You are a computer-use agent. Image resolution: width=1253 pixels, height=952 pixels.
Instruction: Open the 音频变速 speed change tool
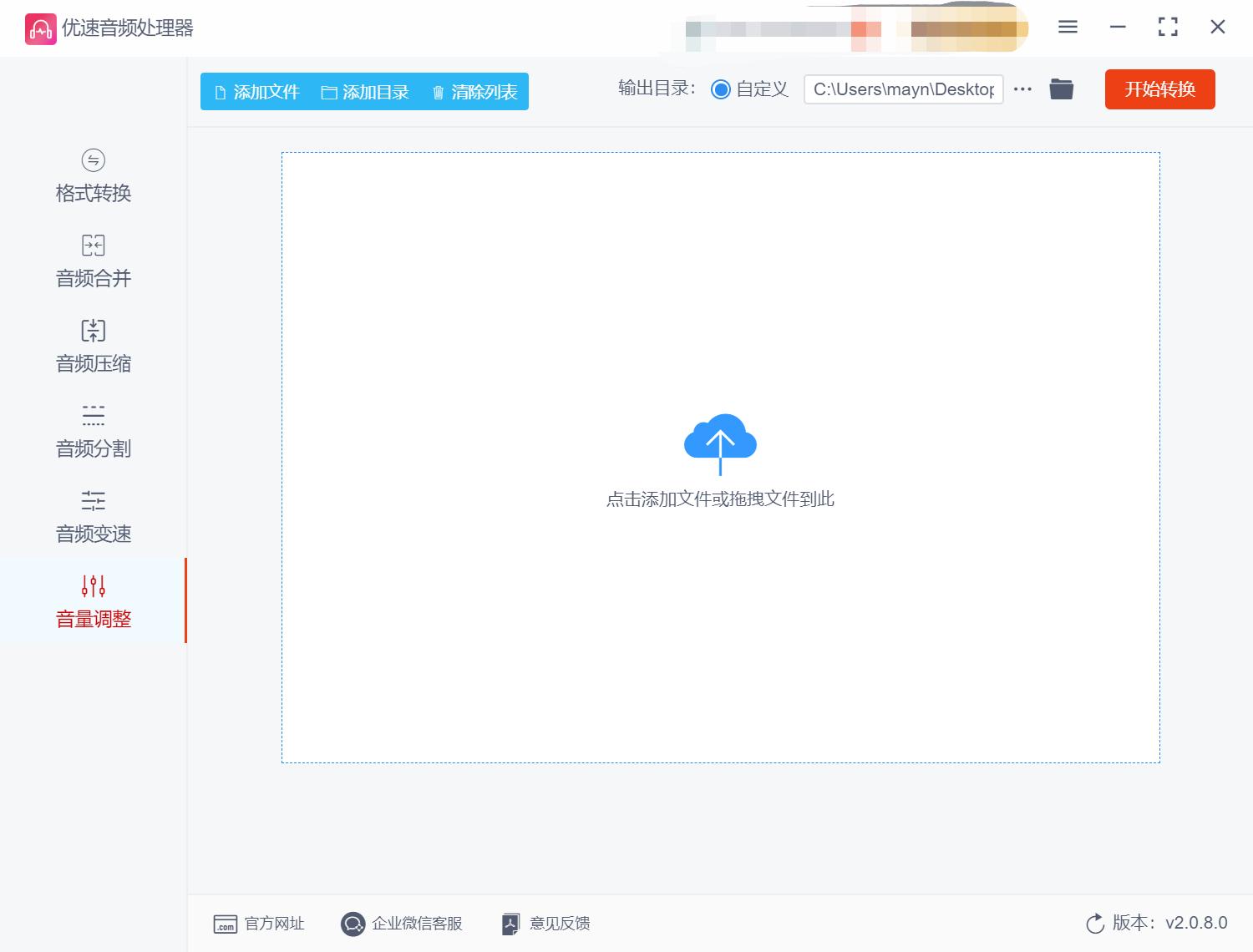pyautogui.click(x=92, y=517)
